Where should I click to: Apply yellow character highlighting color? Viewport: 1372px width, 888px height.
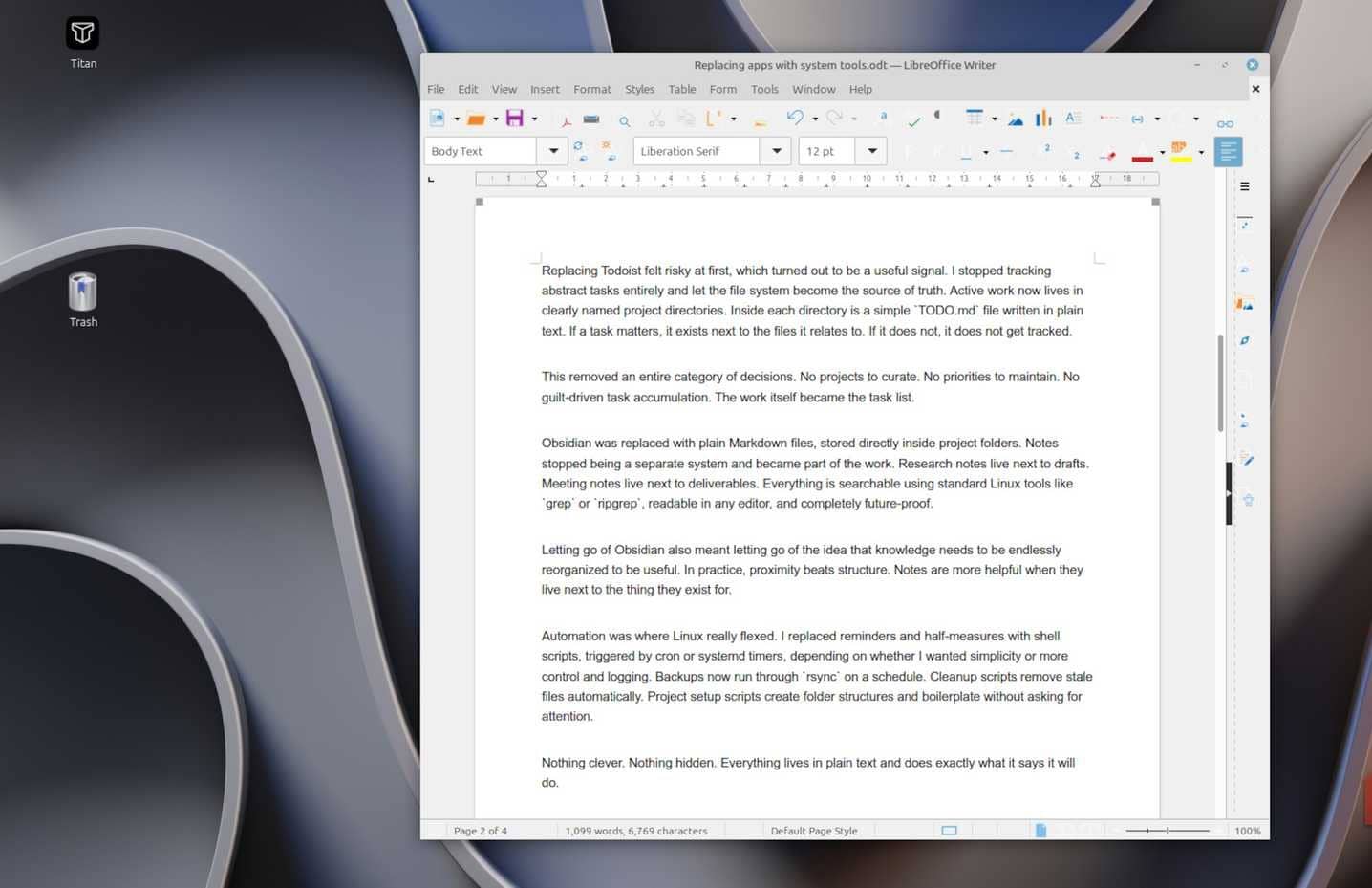1181,152
